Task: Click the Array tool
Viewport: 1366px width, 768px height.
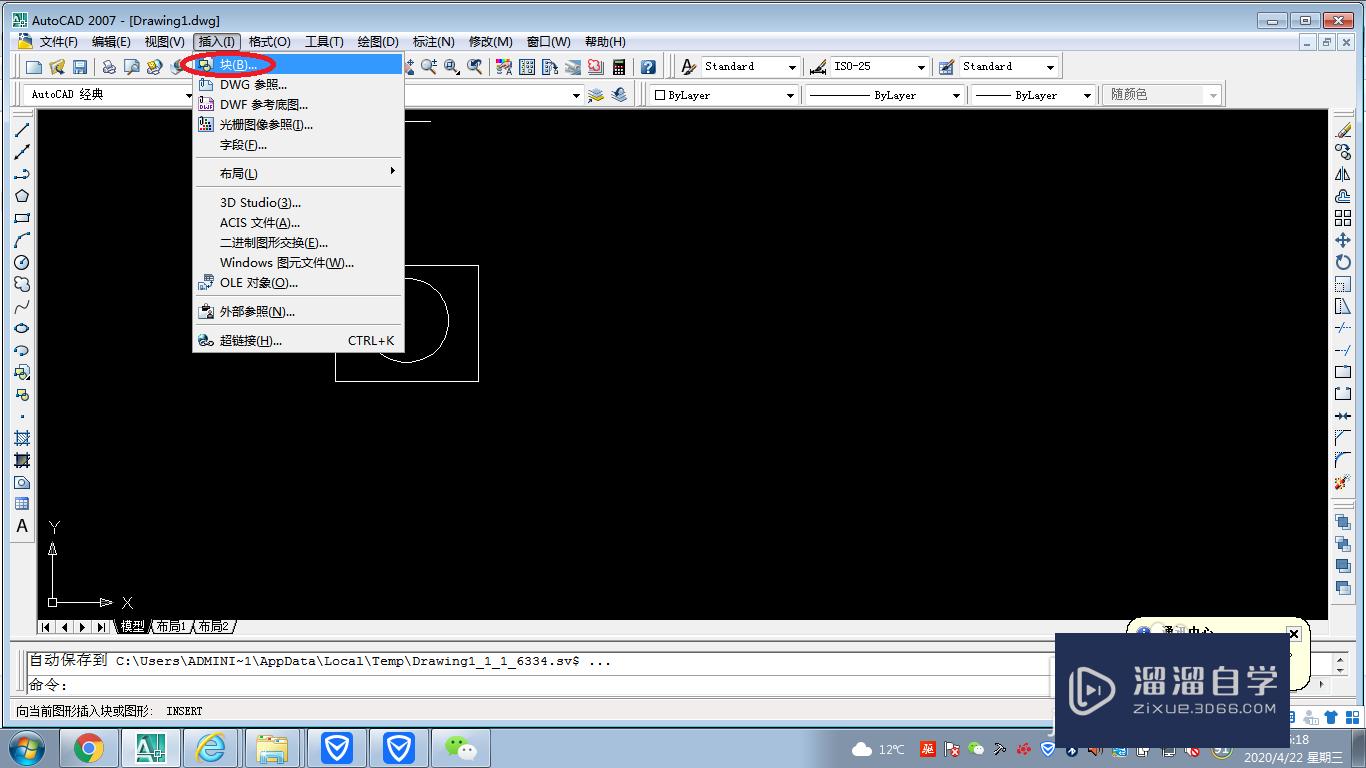Action: click(1343, 218)
